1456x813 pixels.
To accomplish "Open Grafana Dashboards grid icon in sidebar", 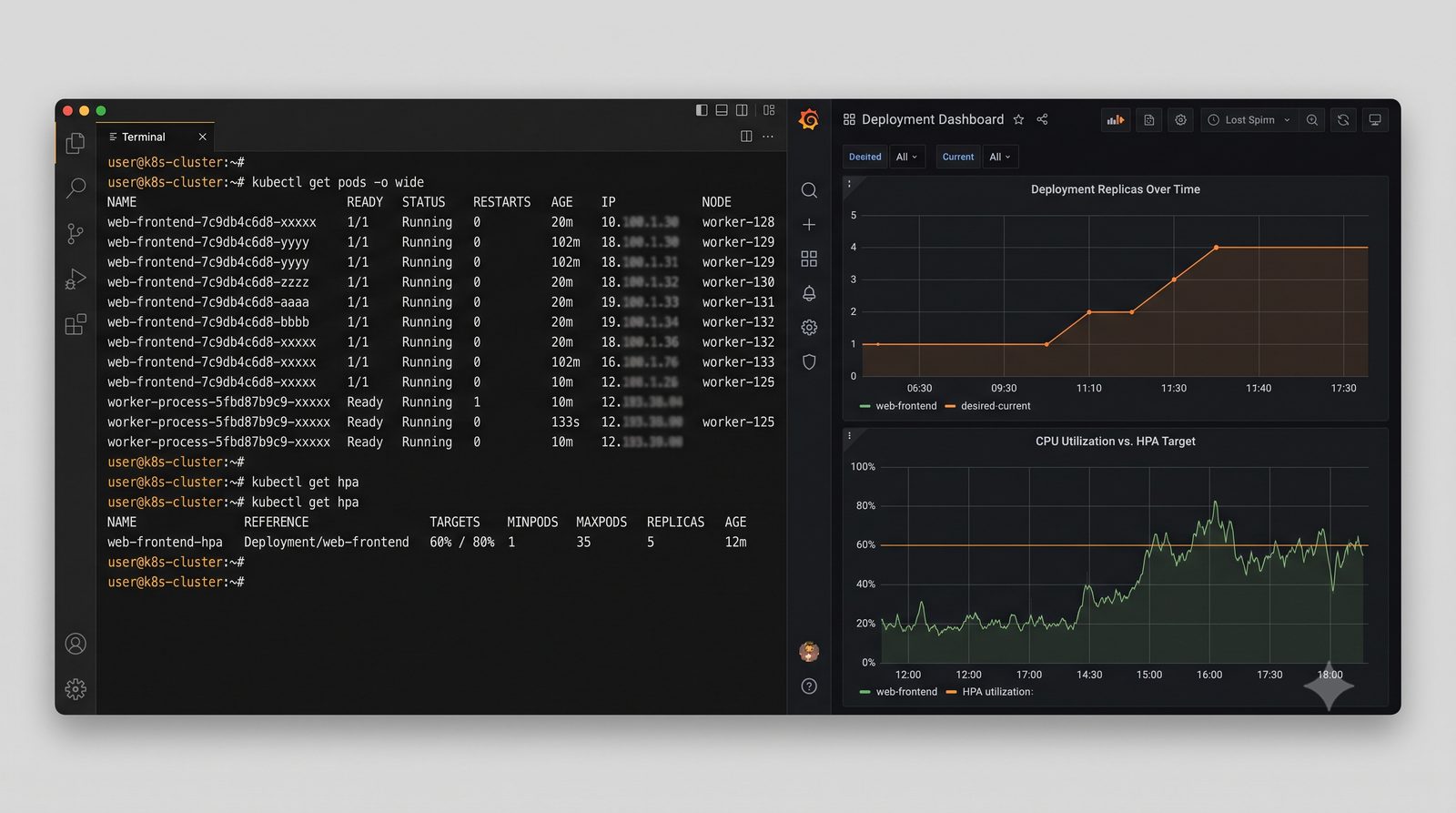I will (x=809, y=259).
